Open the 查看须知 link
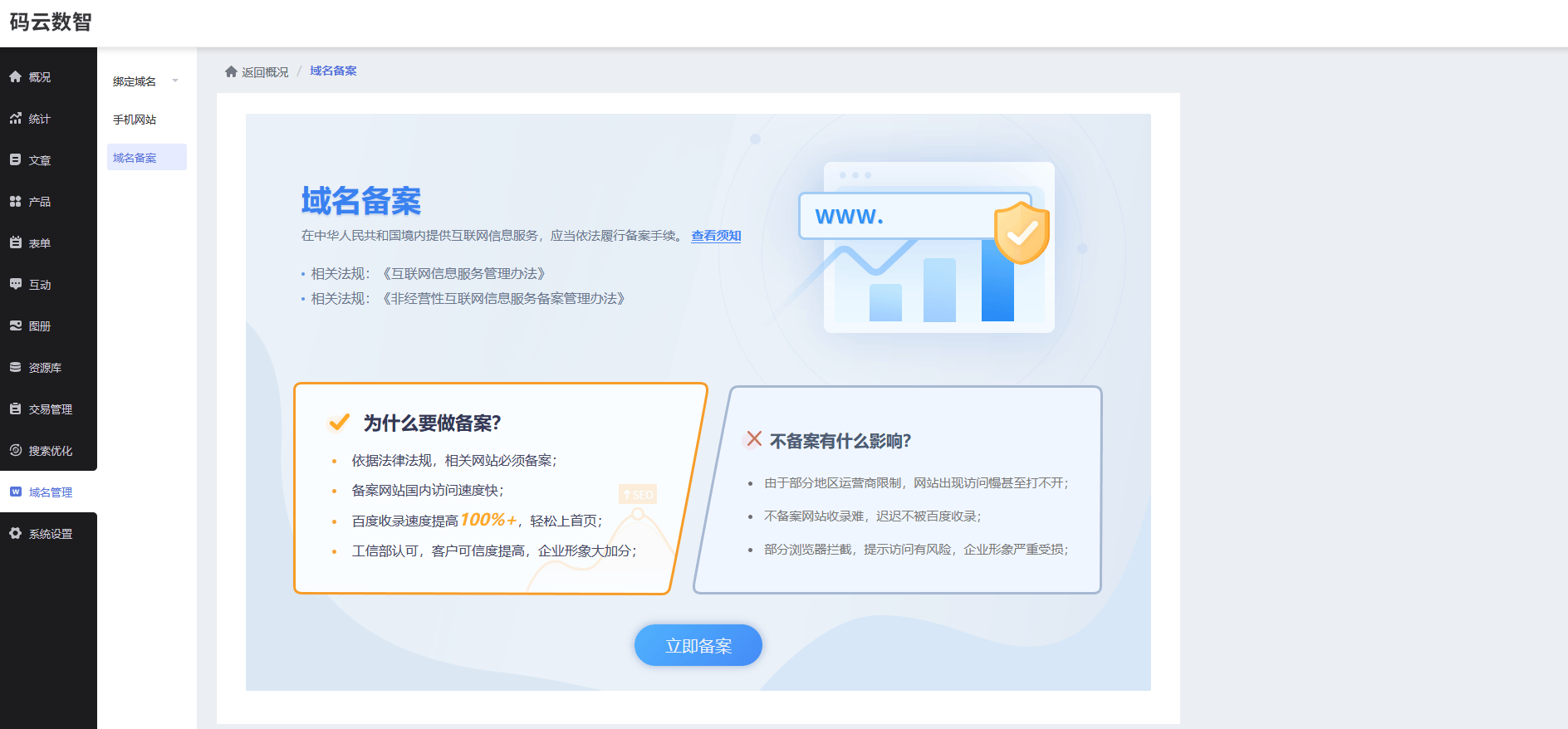Screen dimensions: 1568x729 [x=716, y=236]
